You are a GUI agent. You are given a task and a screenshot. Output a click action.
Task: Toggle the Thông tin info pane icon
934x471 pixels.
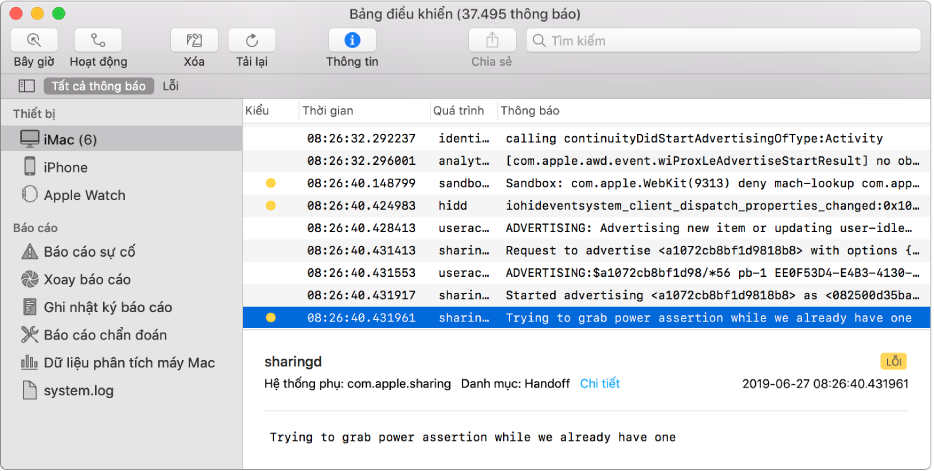352,40
